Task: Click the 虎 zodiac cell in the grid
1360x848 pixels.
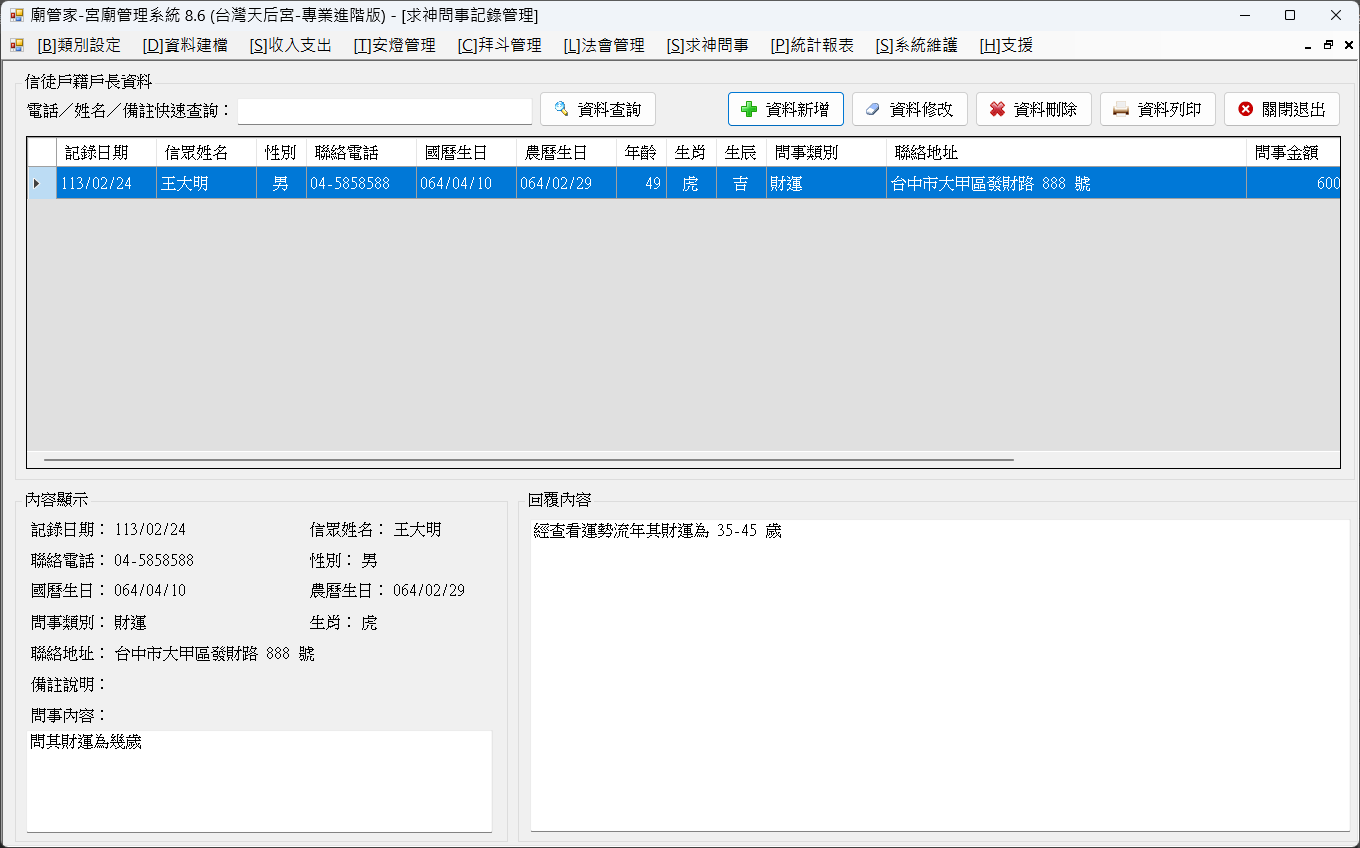Action: point(691,183)
